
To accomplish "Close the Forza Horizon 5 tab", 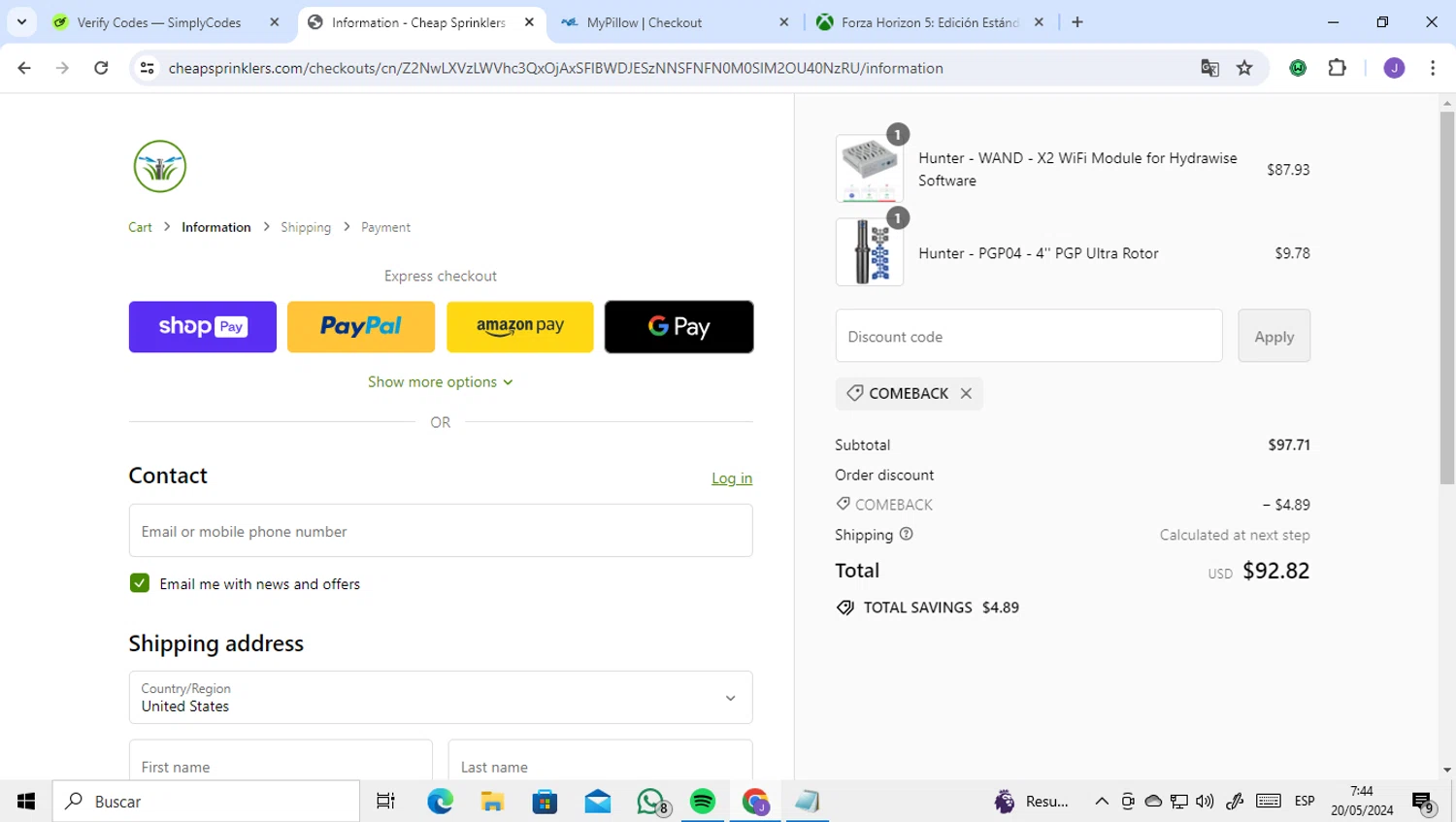I will [1039, 22].
